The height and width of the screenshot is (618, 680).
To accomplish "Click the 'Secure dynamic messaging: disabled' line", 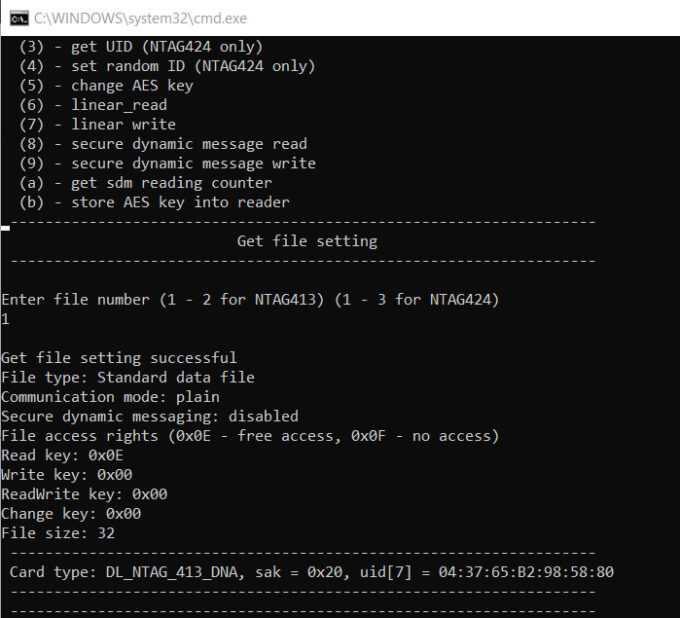I will click(x=150, y=416).
